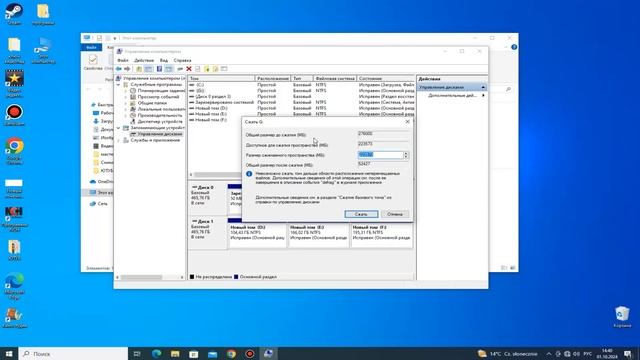The image size is (640, 360).
Task: Expand Службы и приложения tree node
Action: point(119,140)
